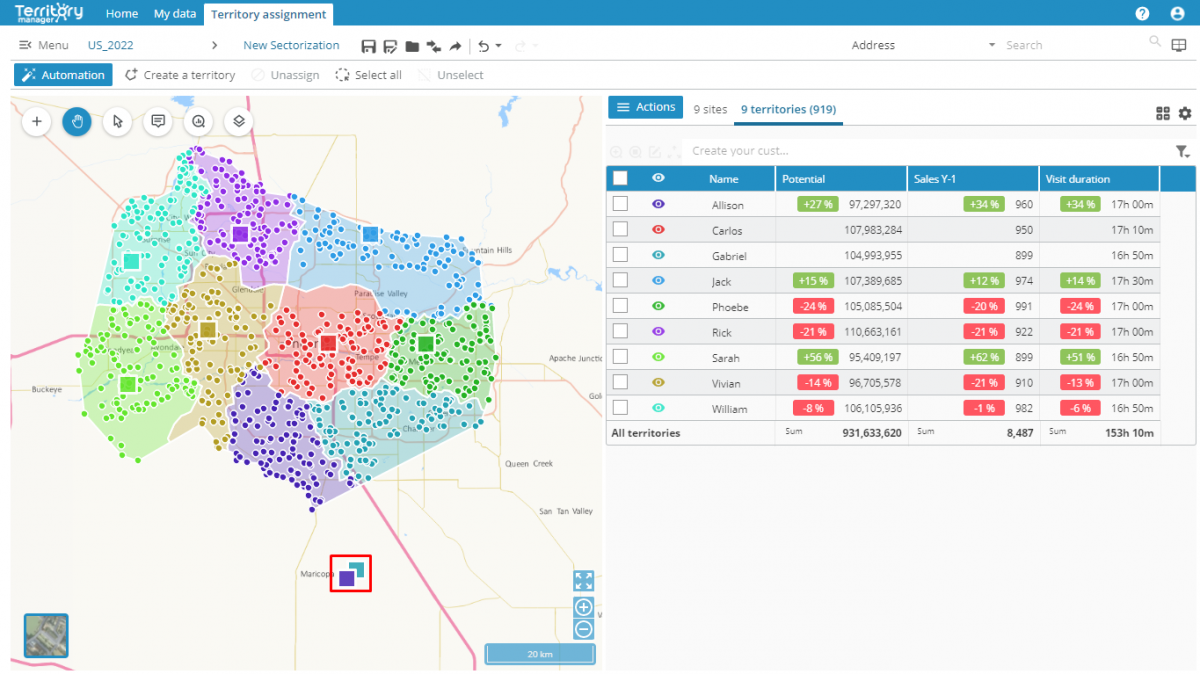Check the box for Allison's territory
Viewport: 1200px width, 674px height.
pyautogui.click(x=620, y=204)
